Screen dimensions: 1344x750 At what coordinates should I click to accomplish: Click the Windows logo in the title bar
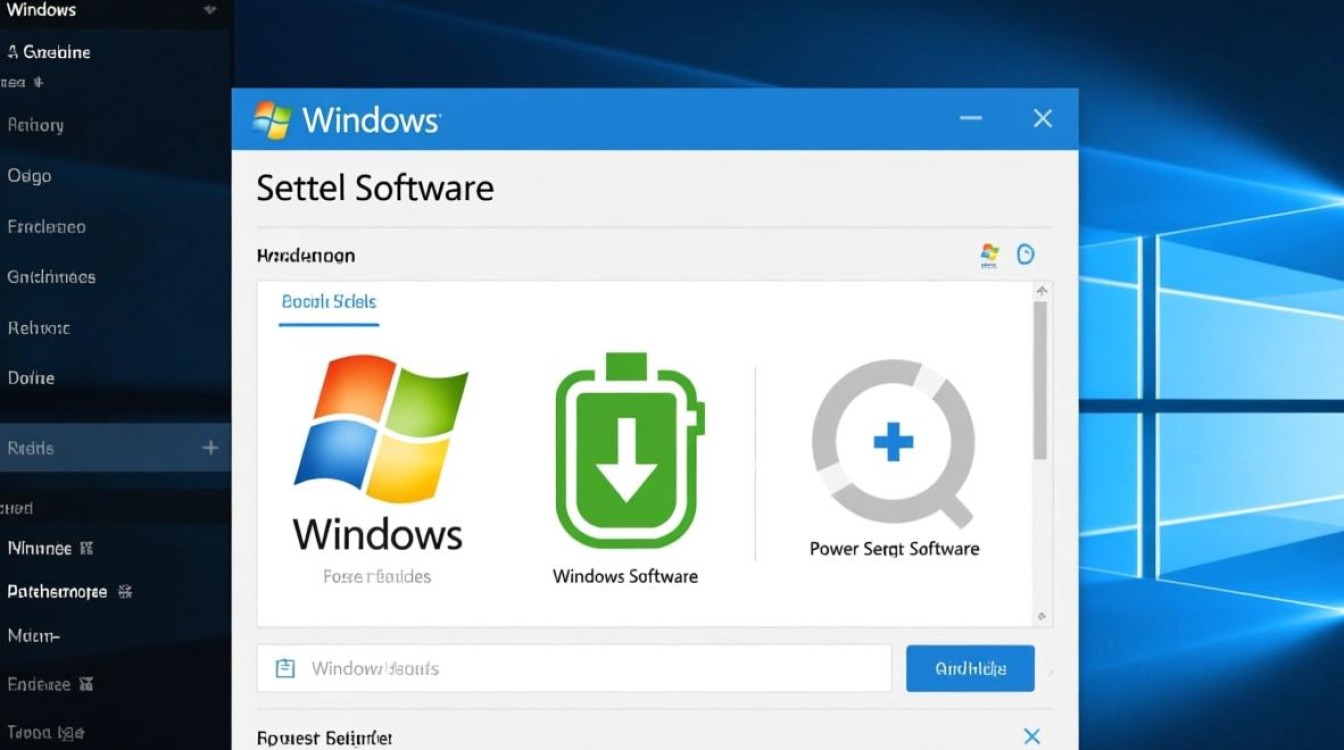point(270,118)
